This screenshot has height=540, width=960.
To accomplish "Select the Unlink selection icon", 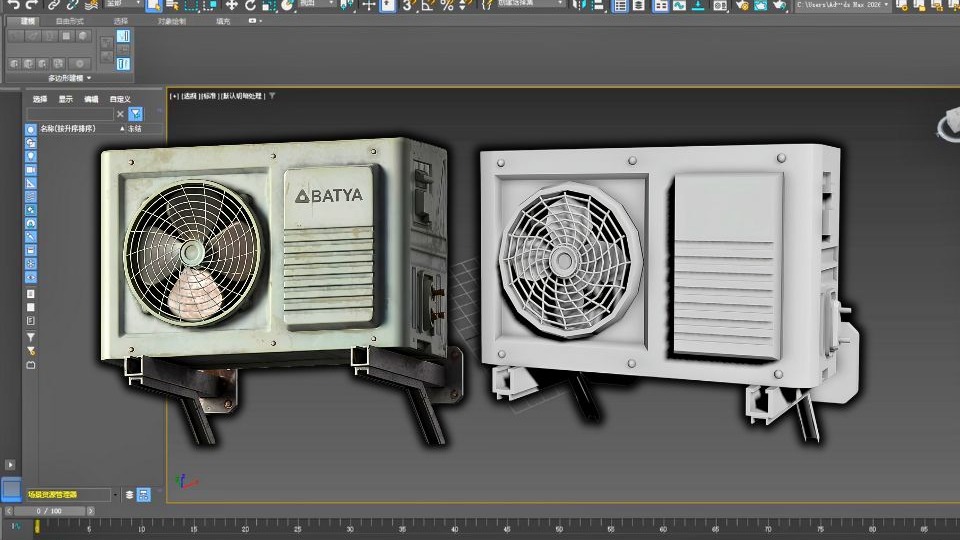I will (72, 5).
